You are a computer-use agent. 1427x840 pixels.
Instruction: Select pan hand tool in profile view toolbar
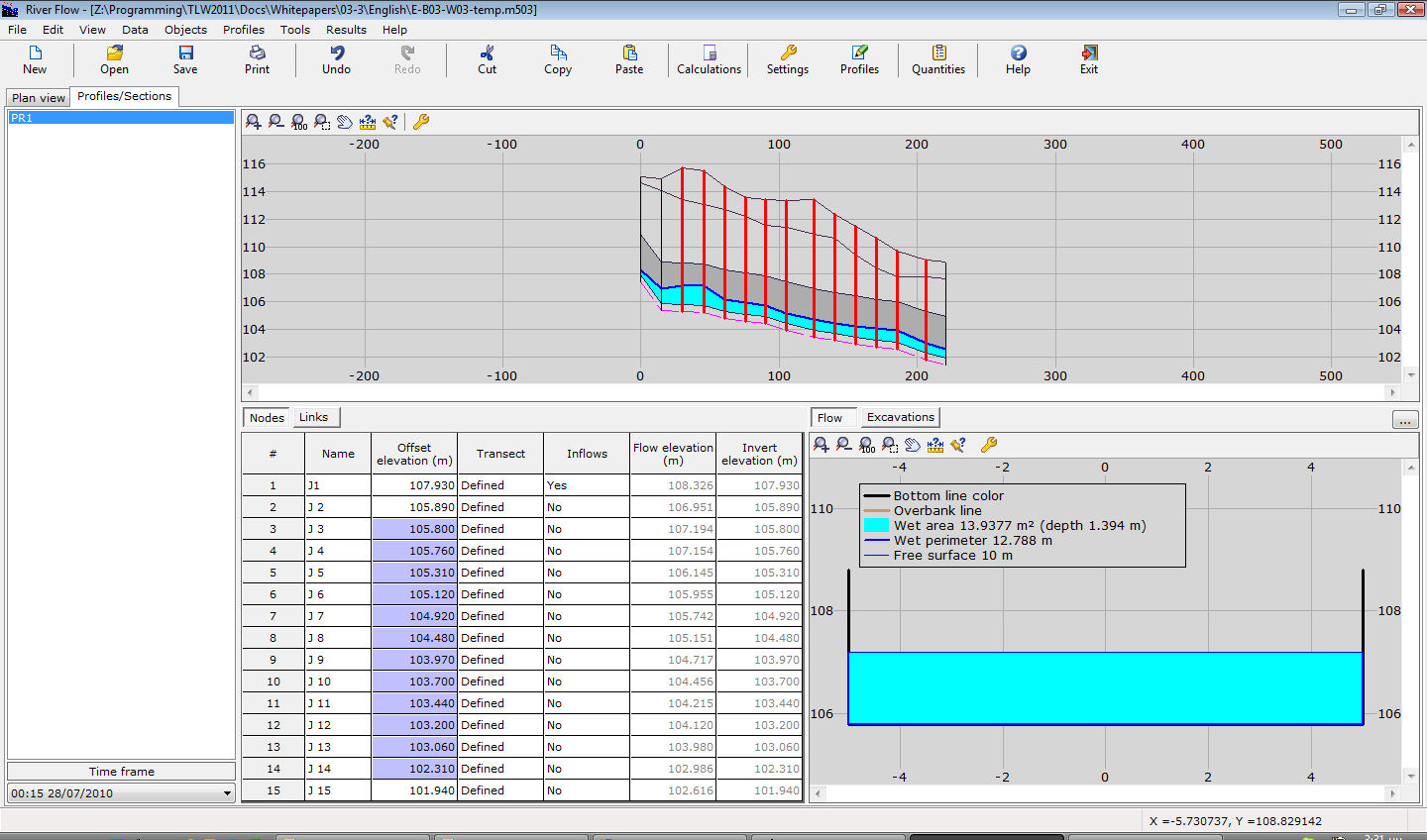345,122
